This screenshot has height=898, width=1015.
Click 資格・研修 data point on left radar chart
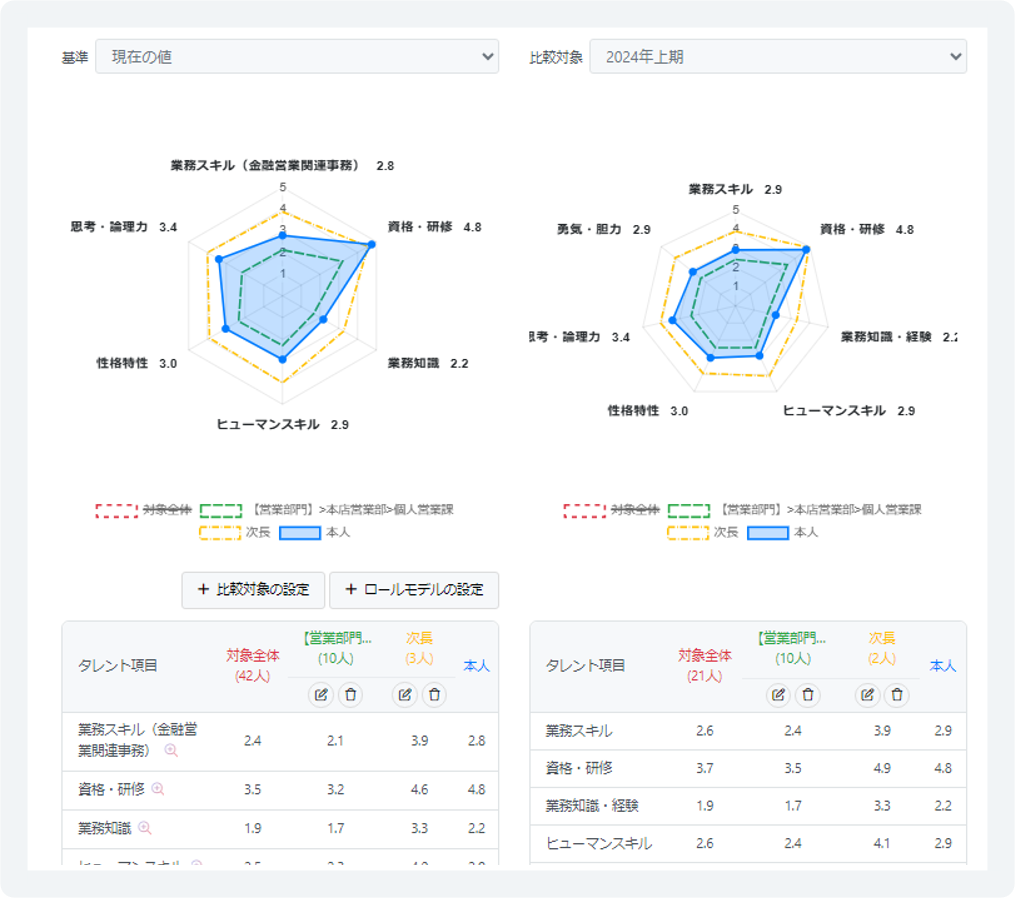click(x=372, y=244)
